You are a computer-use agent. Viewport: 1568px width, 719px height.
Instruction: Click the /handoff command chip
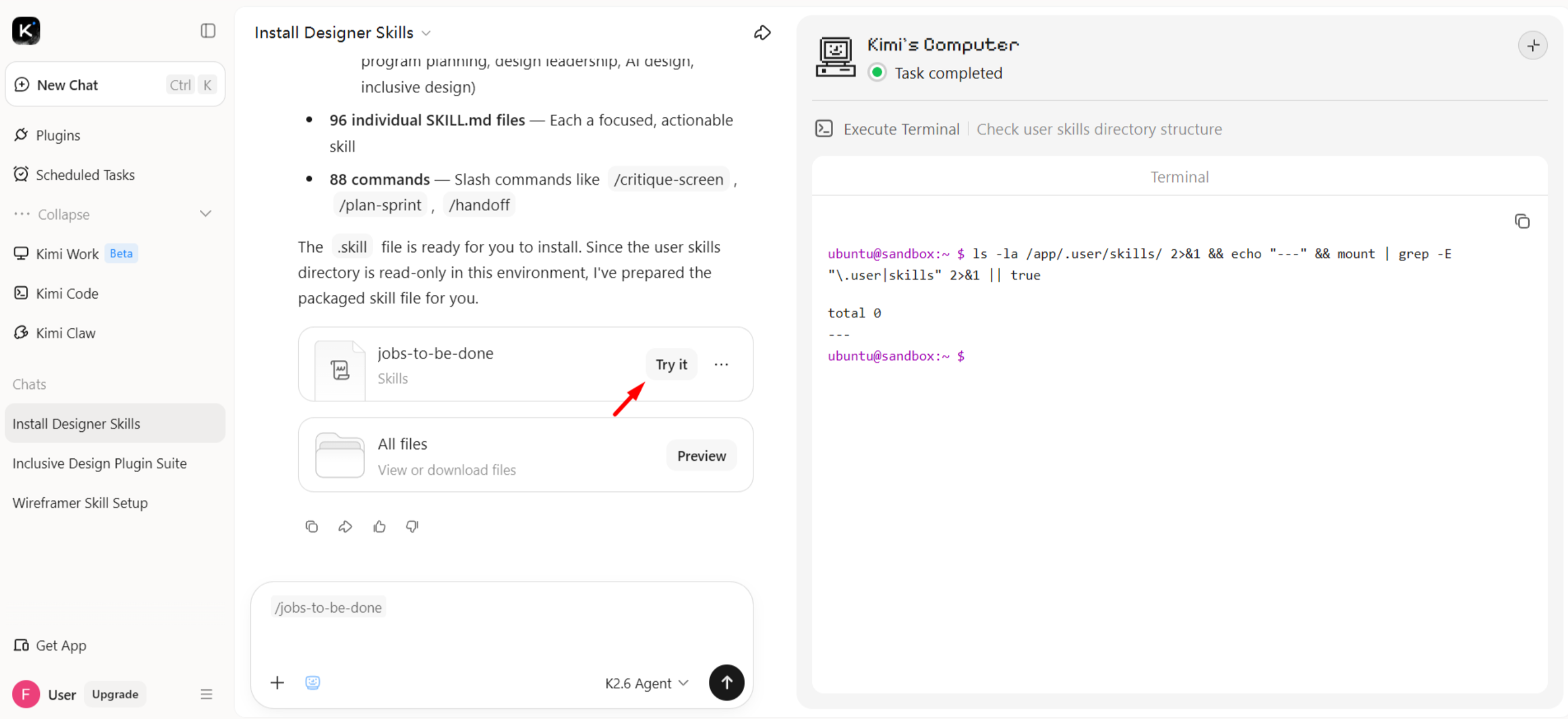(479, 205)
